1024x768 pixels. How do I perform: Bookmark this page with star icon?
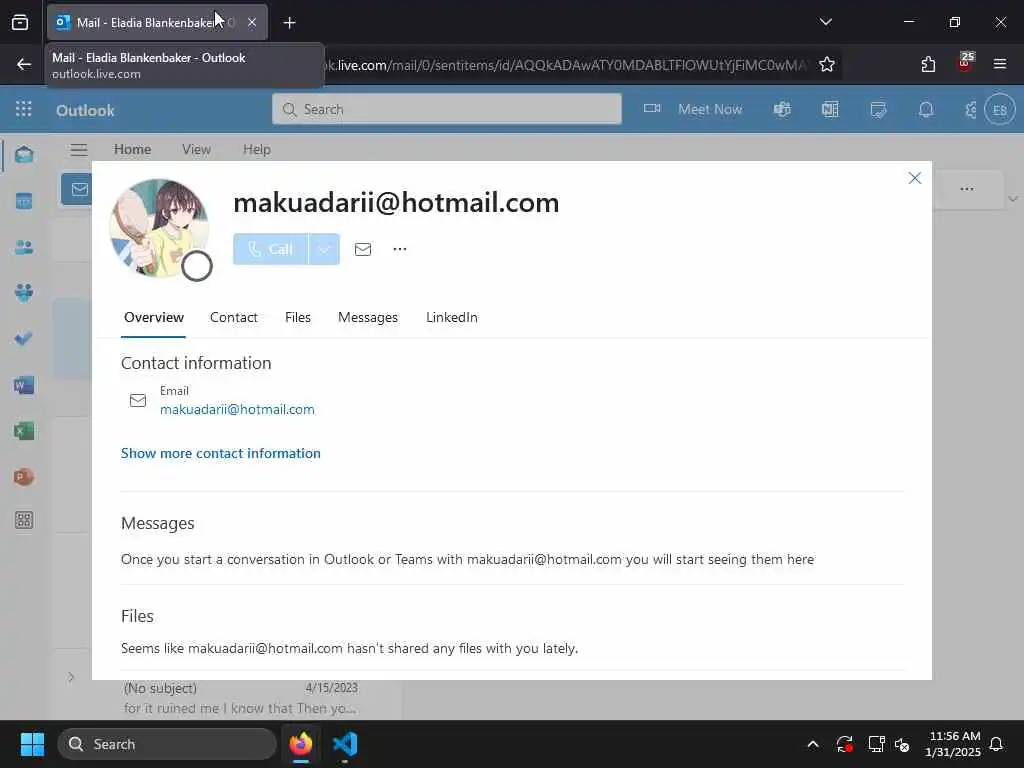pos(827,65)
